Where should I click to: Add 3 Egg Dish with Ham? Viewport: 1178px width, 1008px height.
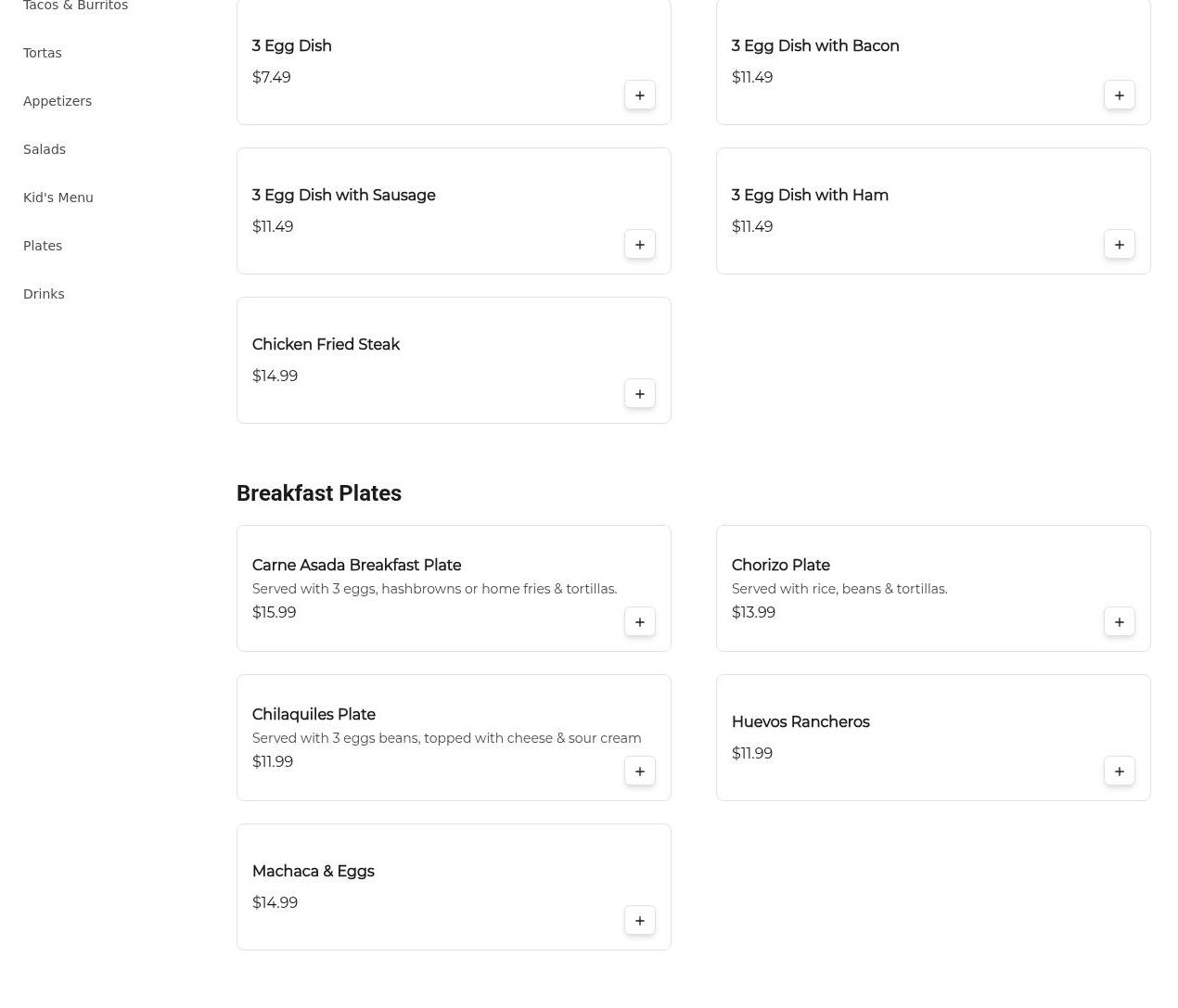pos(1119,245)
